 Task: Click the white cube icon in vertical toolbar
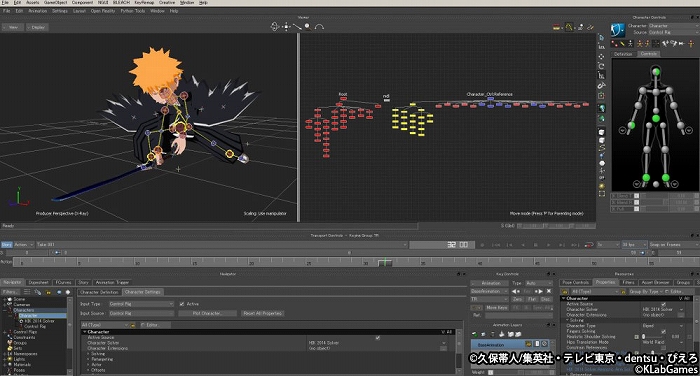click(601, 132)
